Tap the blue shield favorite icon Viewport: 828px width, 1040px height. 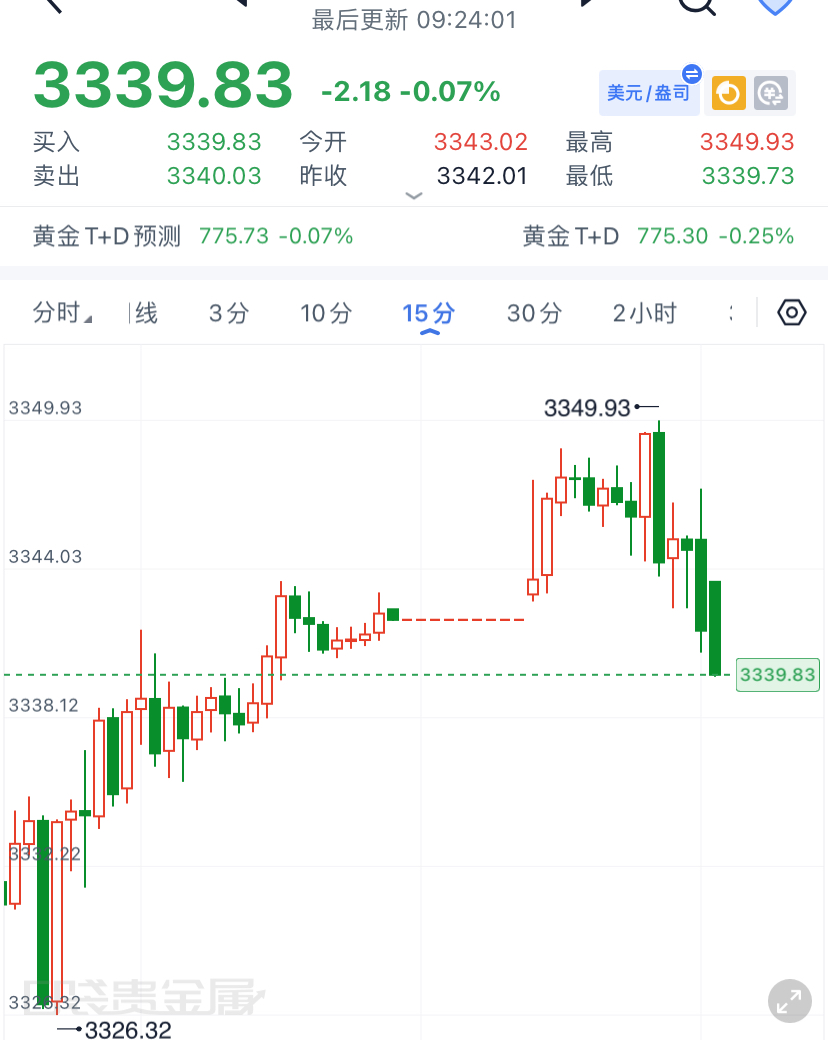(x=775, y=5)
